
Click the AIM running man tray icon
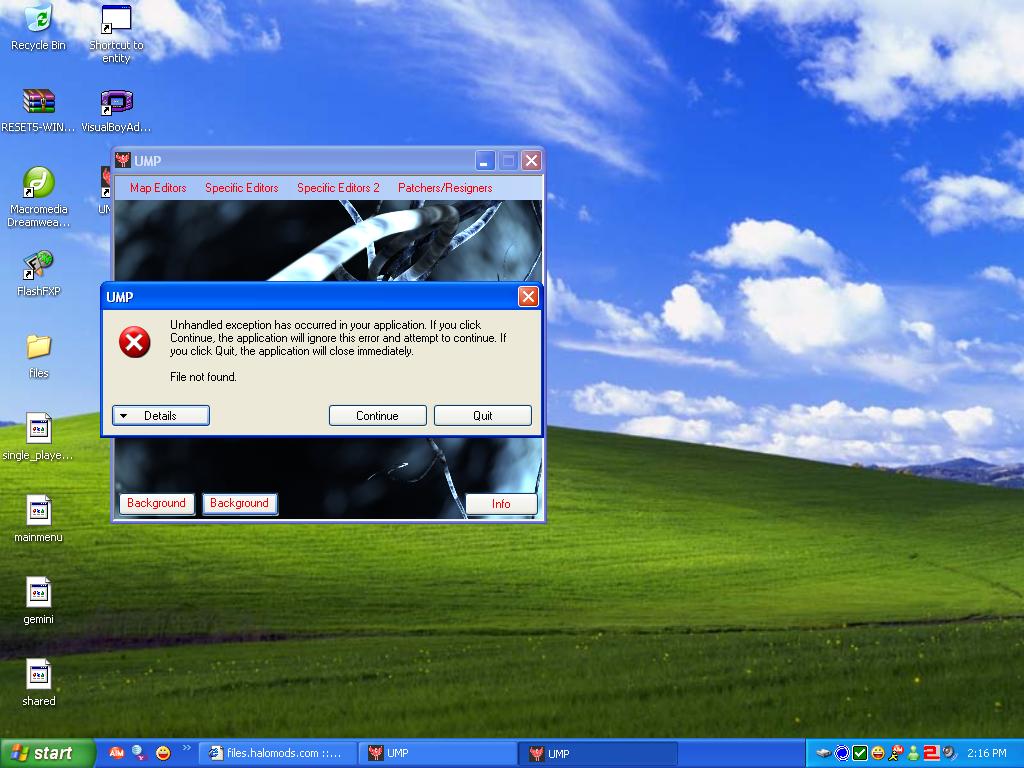[896, 754]
